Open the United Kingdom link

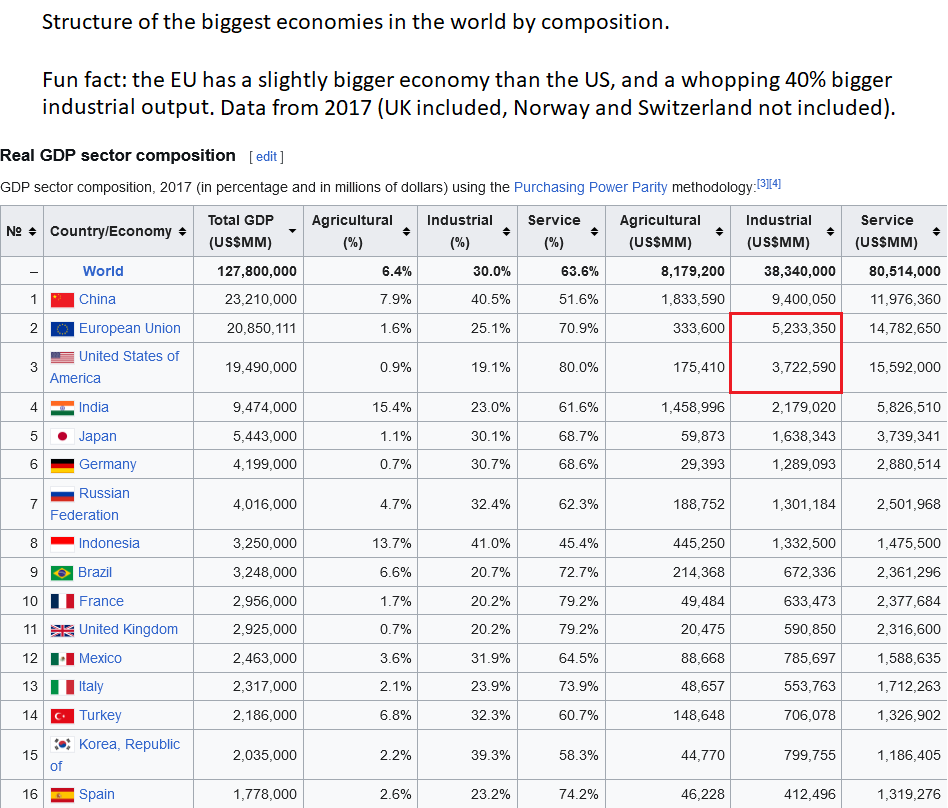(x=128, y=630)
